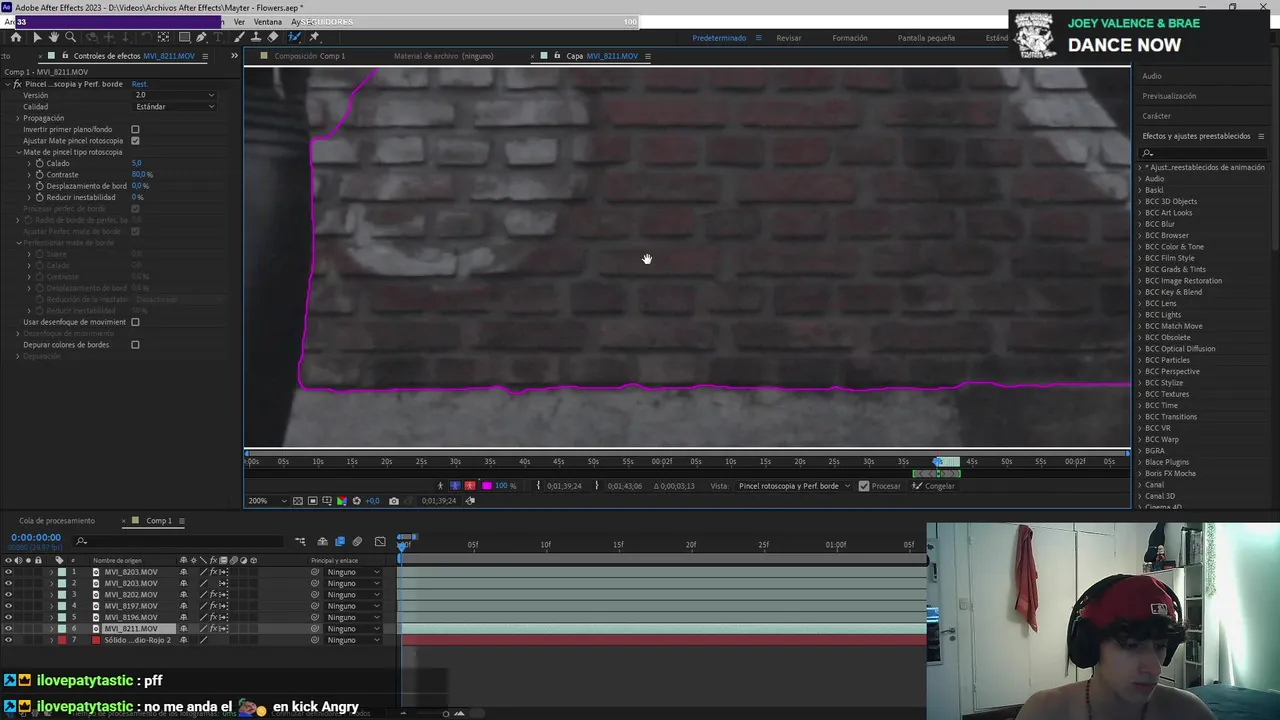Switch to Composición Comp 1 tab
The width and height of the screenshot is (1280, 720).
(309, 56)
